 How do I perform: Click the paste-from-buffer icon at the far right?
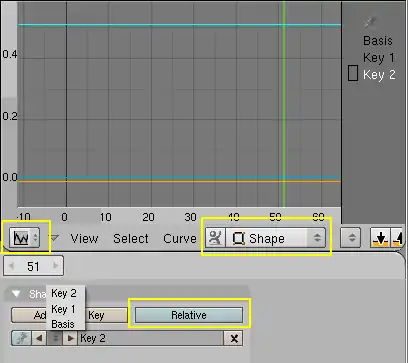[x=397, y=238]
